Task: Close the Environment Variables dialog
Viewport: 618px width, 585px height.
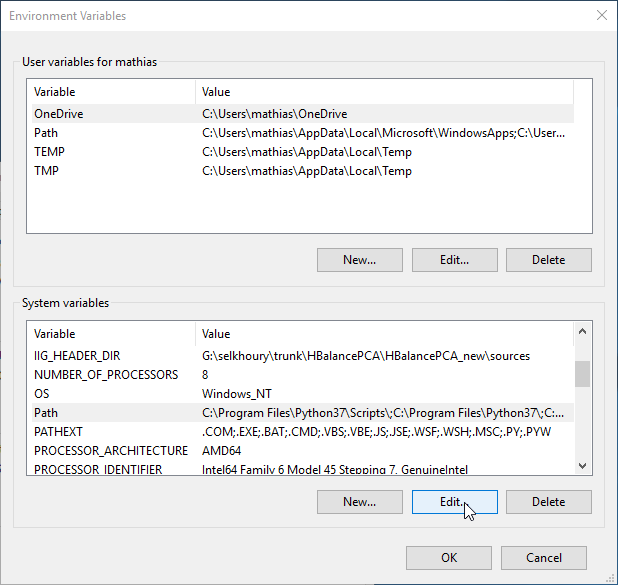Action: tap(601, 15)
